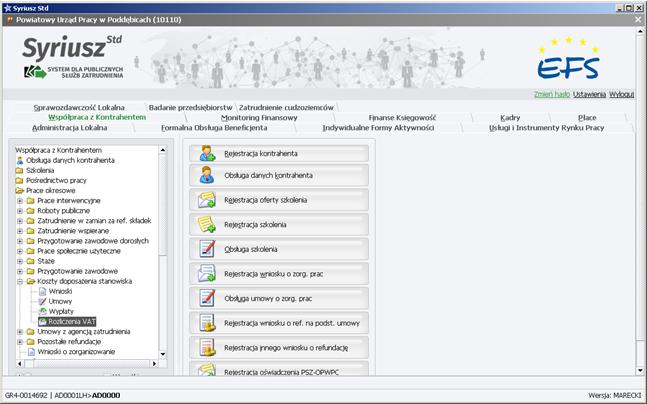
Task: Open Usługi i Instrumenty Rynku Pracy tab
Action: (546, 128)
